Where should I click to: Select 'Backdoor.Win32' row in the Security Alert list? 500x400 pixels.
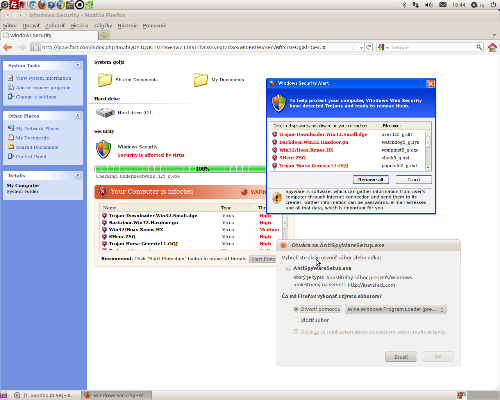tap(348, 142)
